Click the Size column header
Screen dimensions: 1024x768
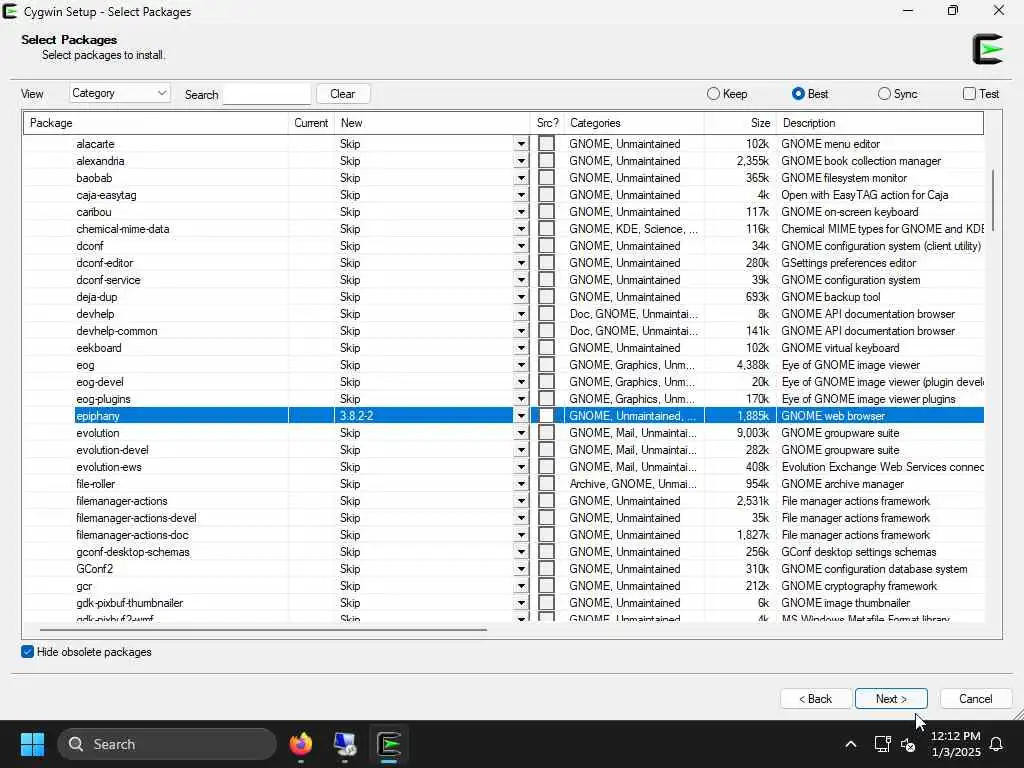pyautogui.click(x=740, y=123)
